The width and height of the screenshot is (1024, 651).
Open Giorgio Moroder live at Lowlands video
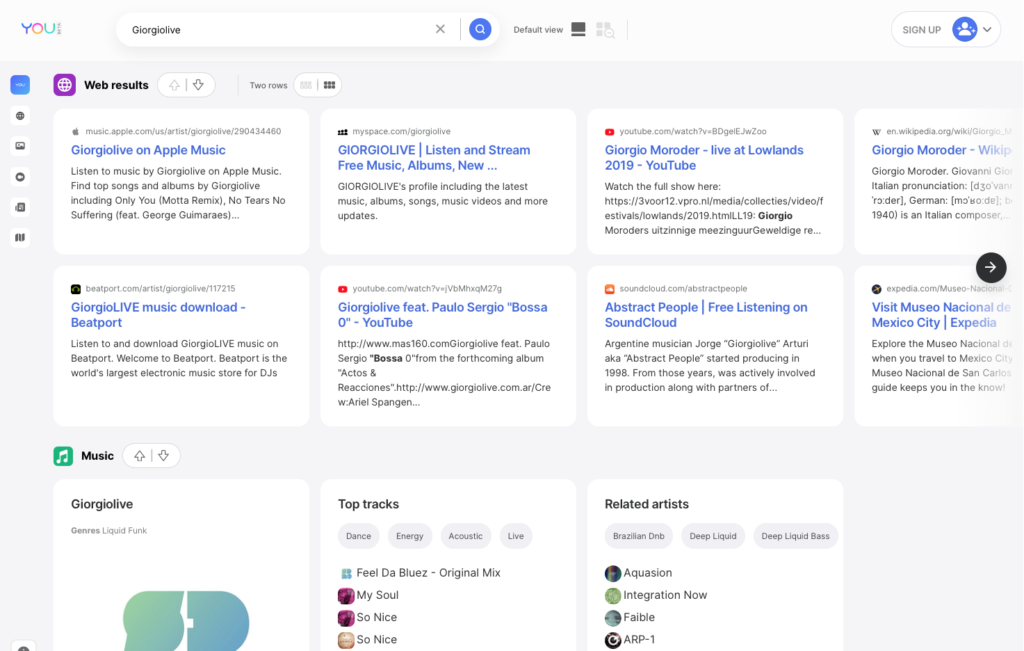point(704,158)
